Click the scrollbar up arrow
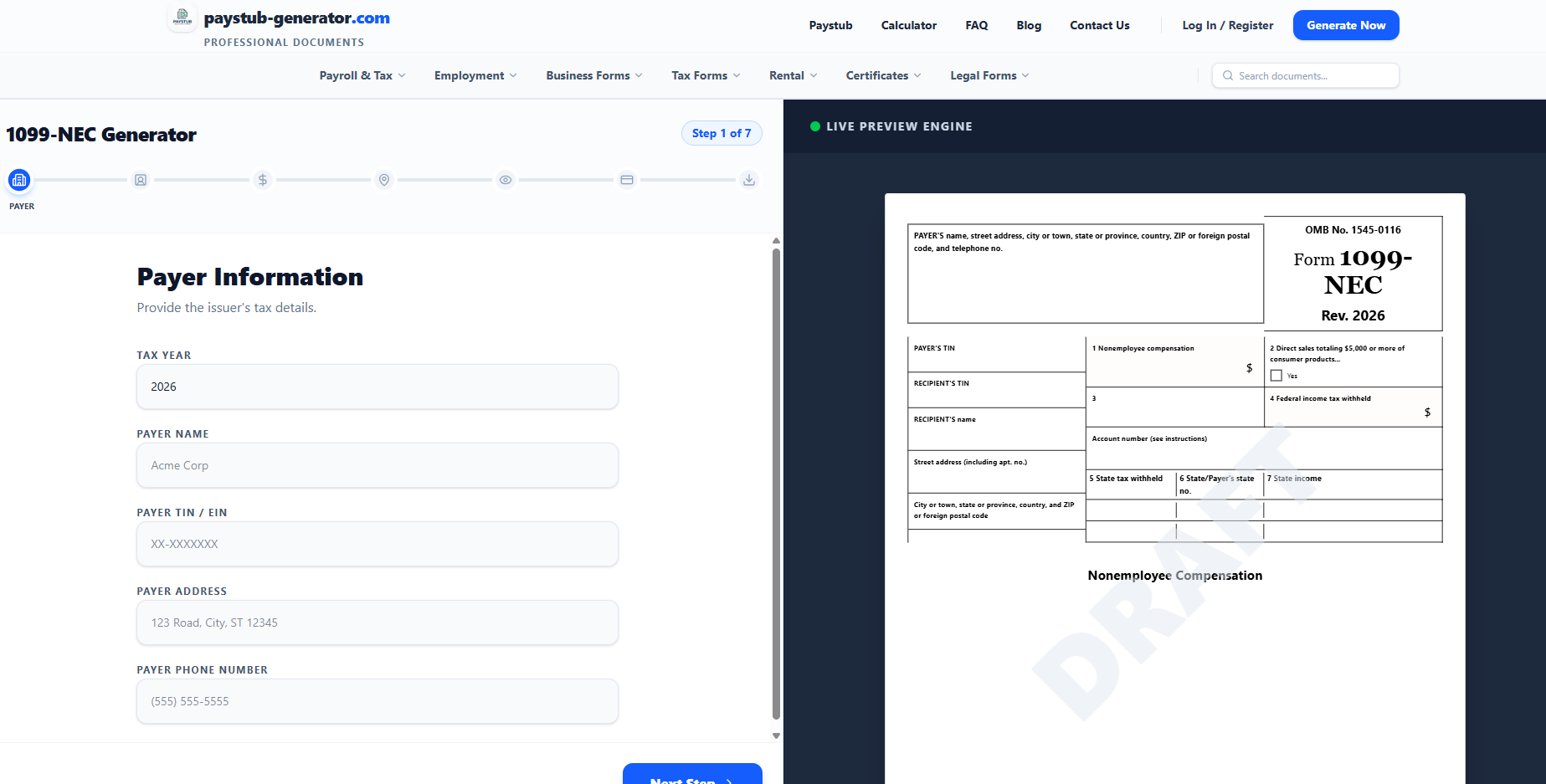1546x784 pixels. coord(776,241)
